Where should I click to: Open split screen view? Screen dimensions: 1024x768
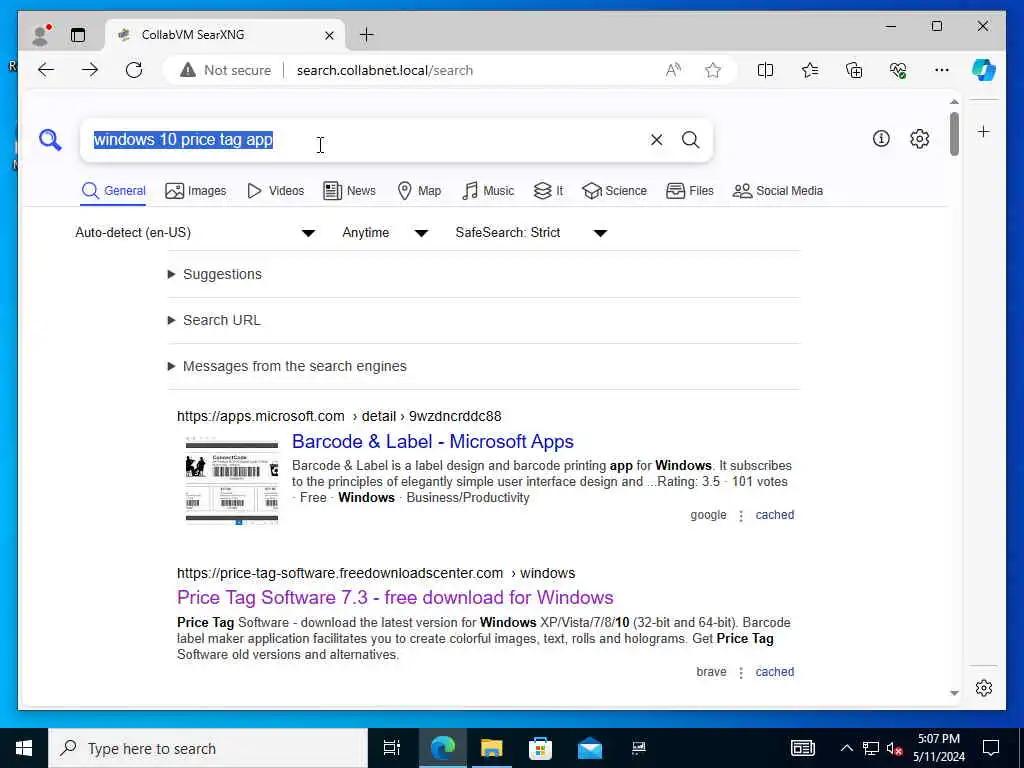765,70
